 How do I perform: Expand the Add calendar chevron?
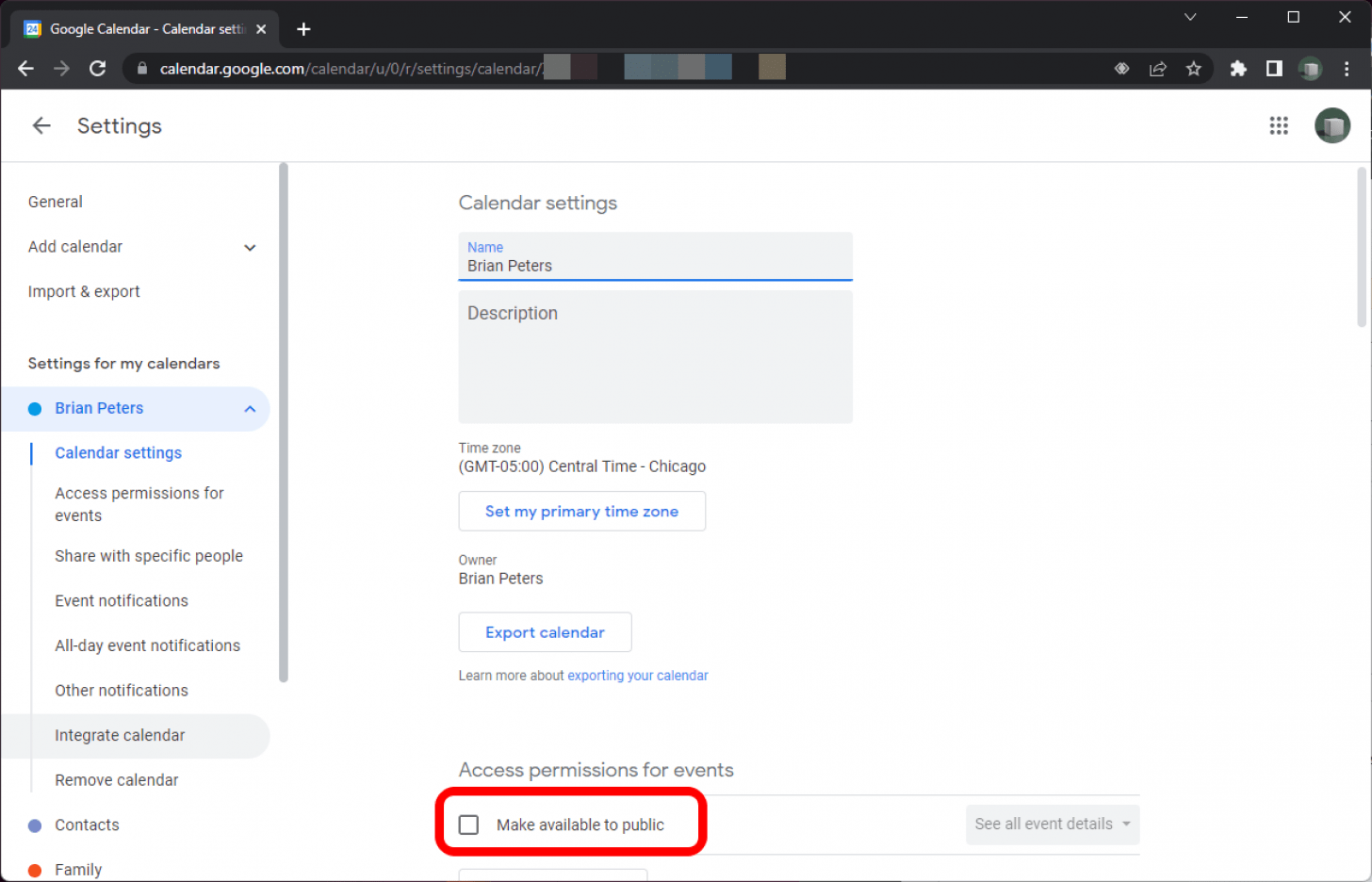pos(250,247)
